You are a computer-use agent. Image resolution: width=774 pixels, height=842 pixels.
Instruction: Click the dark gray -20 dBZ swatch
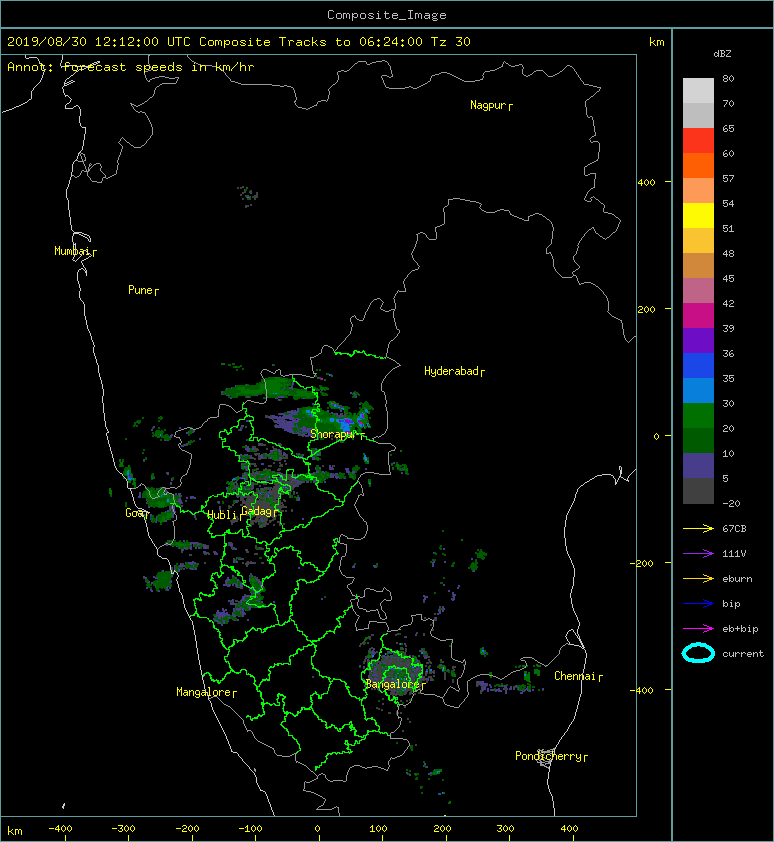(698, 491)
